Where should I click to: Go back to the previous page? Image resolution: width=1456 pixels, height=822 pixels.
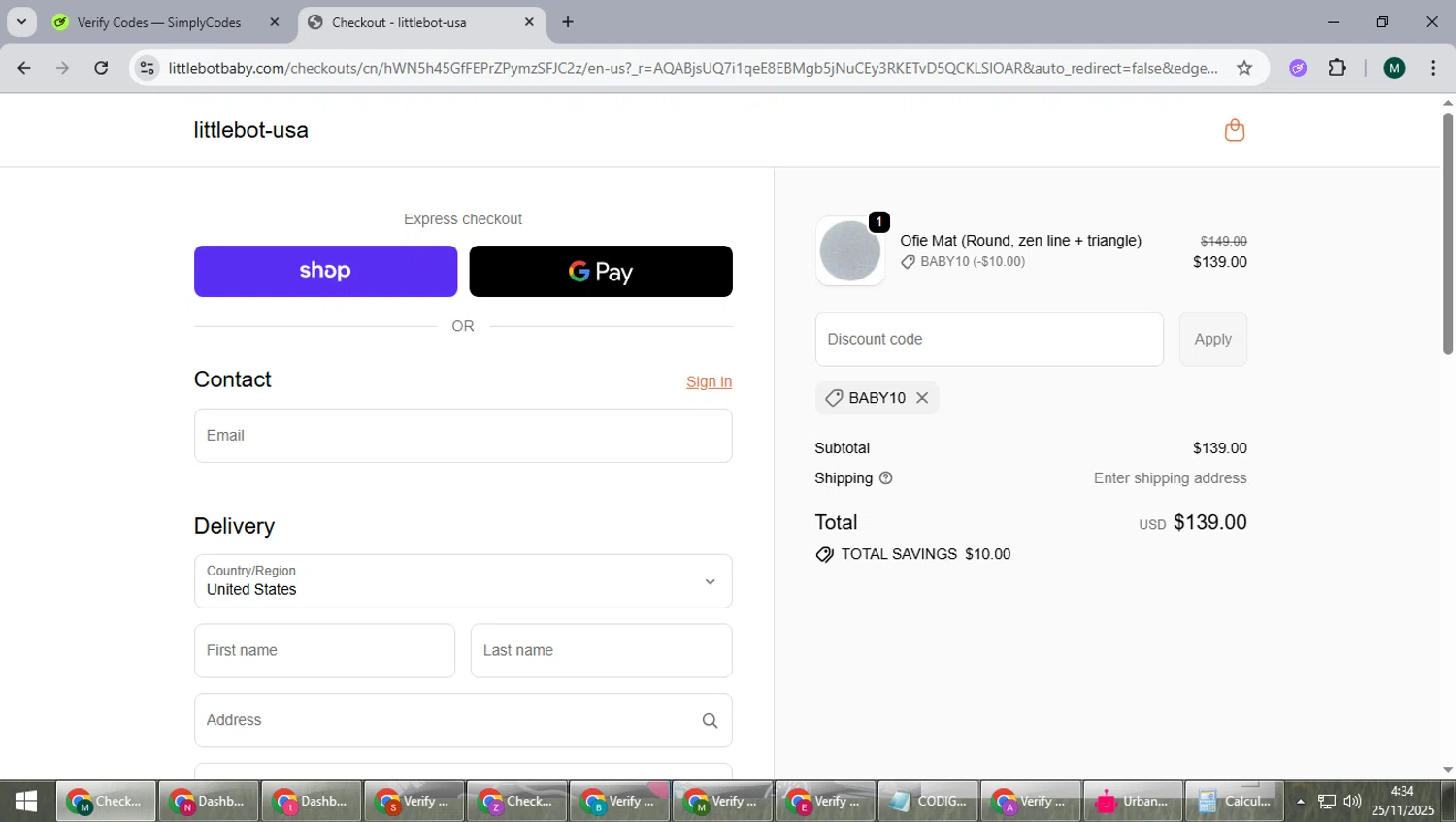coord(24,68)
